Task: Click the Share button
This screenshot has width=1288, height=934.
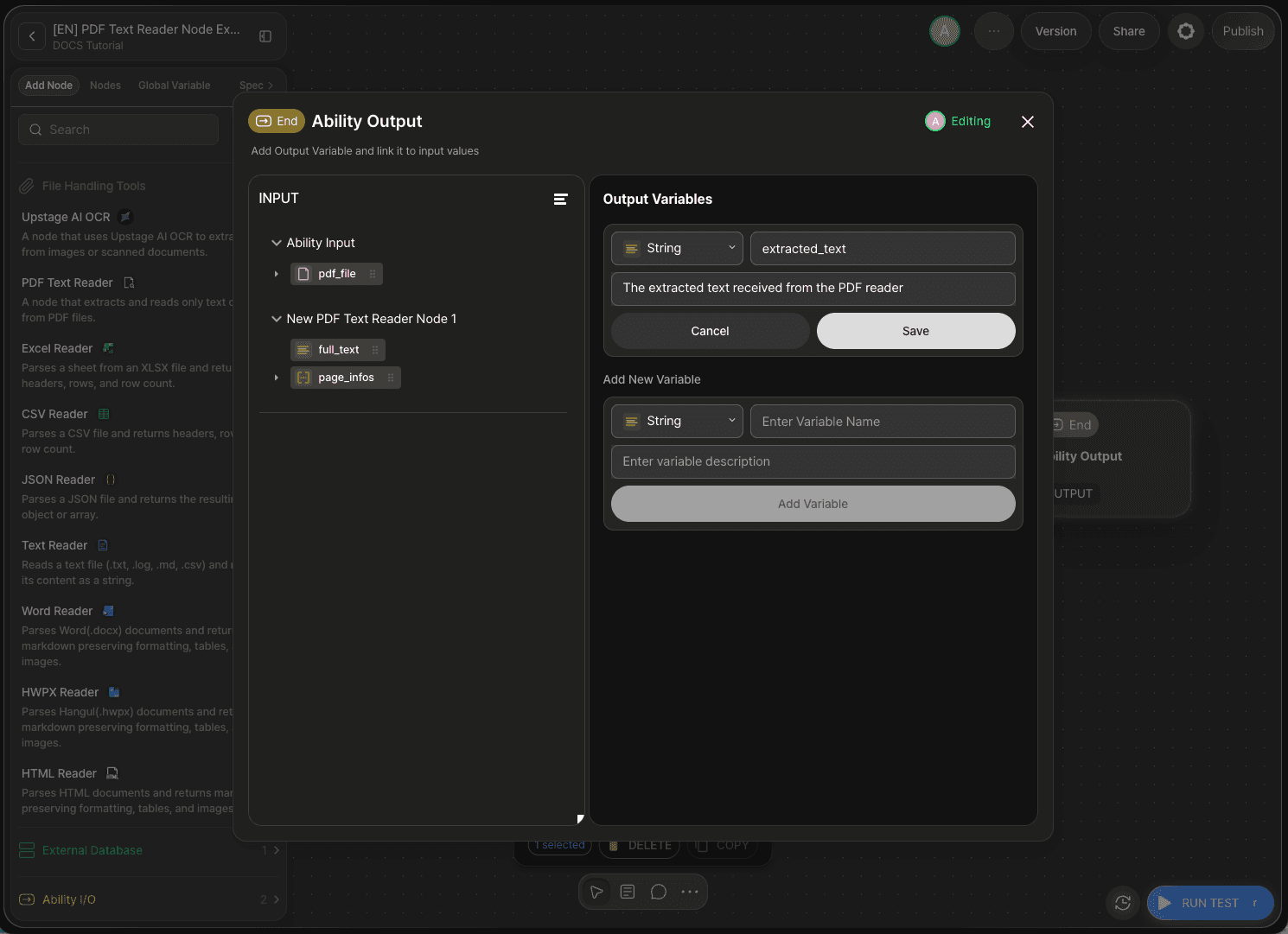Action: tap(1129, 31)
